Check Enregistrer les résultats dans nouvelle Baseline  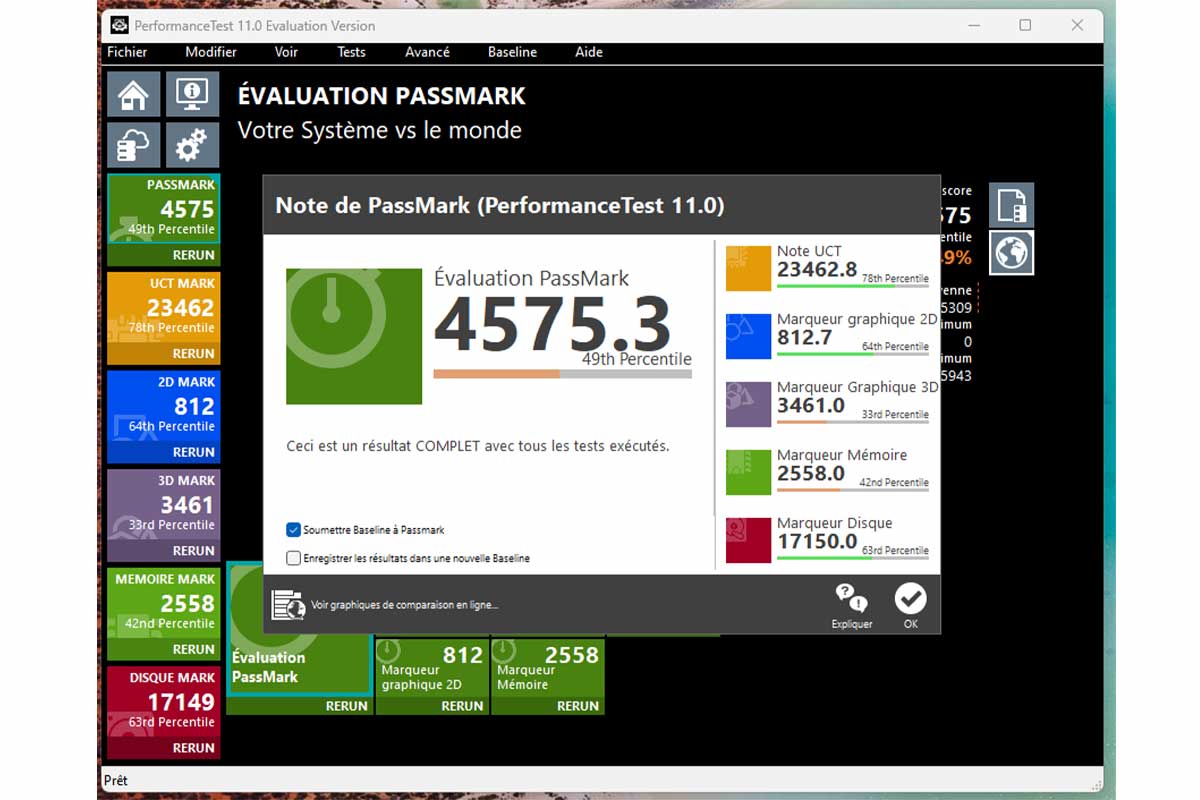[x=293, y=558]
